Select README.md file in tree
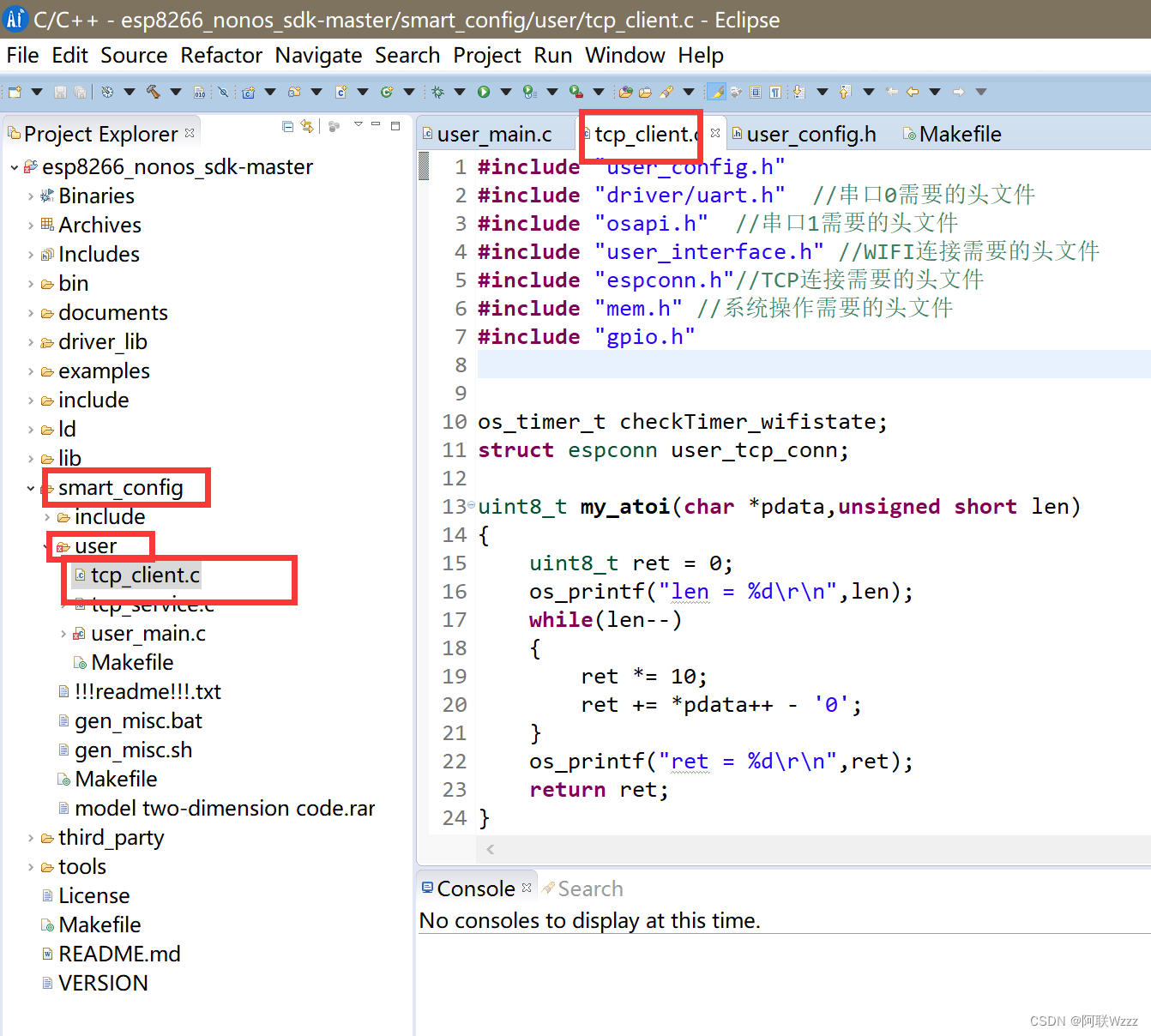Image resolution: width=1151 pixels, height=1036 pixels. 119,955
